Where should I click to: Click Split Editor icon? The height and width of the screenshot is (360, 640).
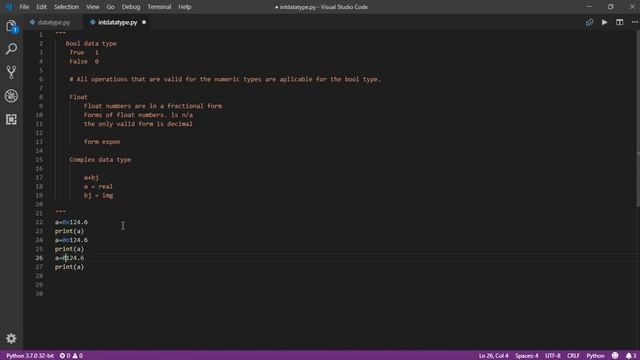click(620, 22)
